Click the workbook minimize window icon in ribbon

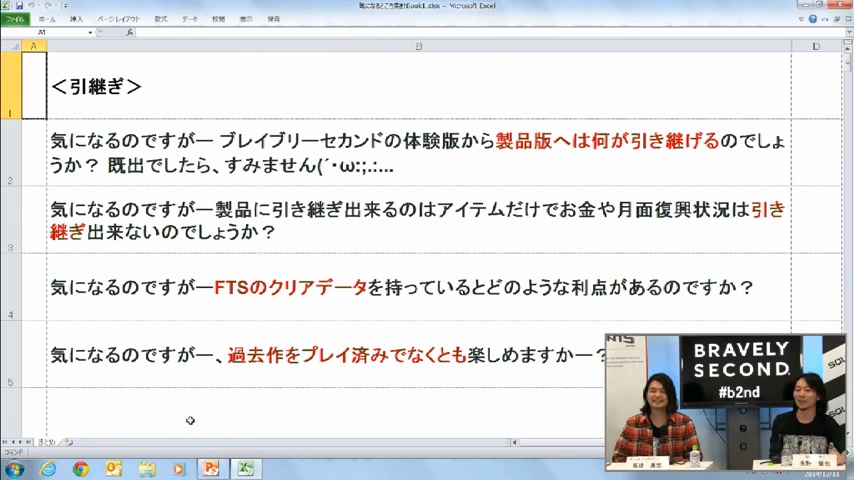pyautogui.click(x=825, y=19)
